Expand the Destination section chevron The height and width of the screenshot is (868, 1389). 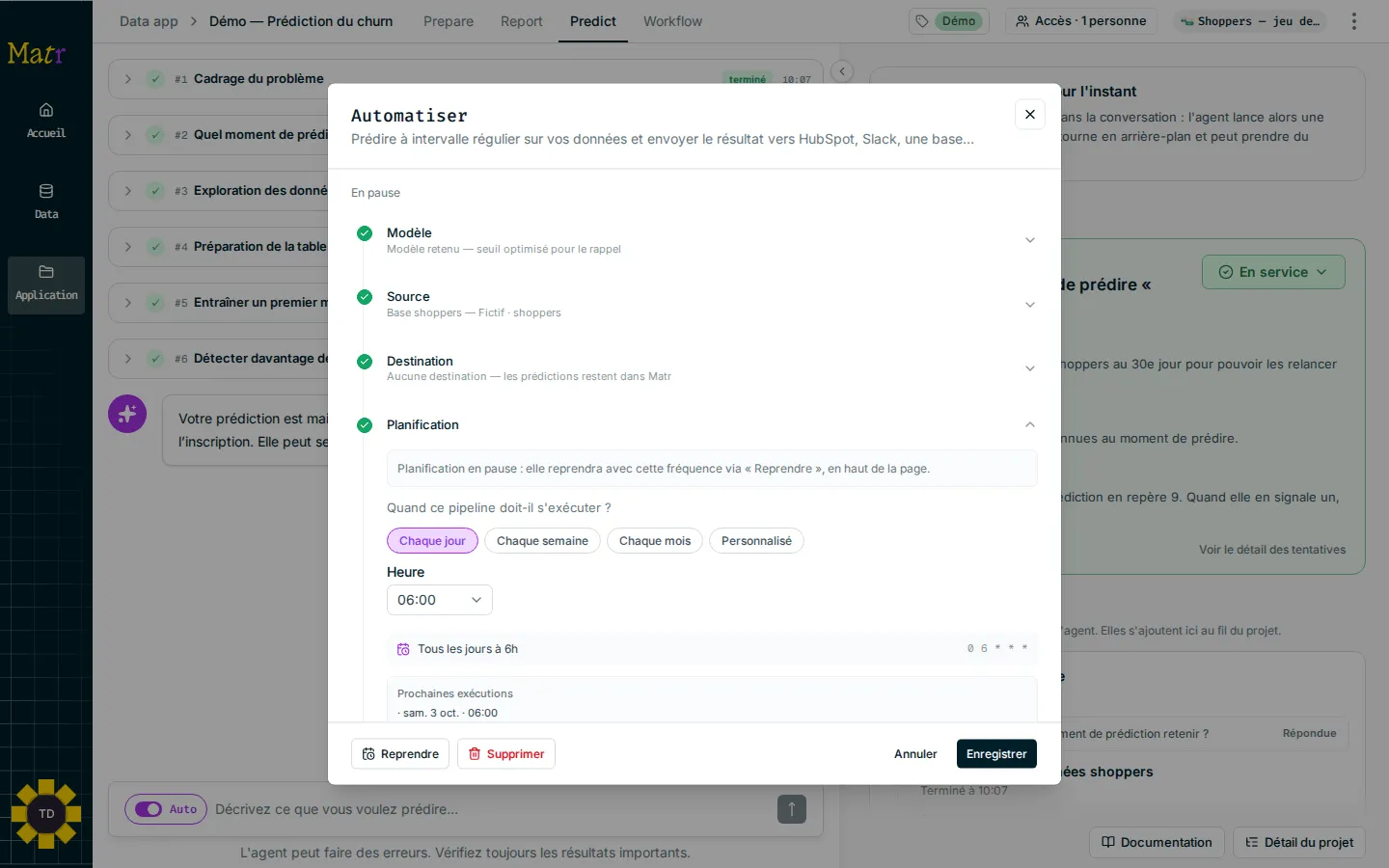click(1030, 368)
